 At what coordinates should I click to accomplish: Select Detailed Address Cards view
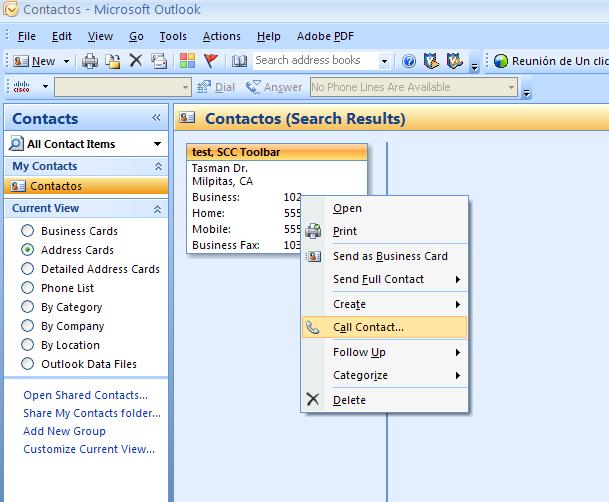(x=28, y=269)
